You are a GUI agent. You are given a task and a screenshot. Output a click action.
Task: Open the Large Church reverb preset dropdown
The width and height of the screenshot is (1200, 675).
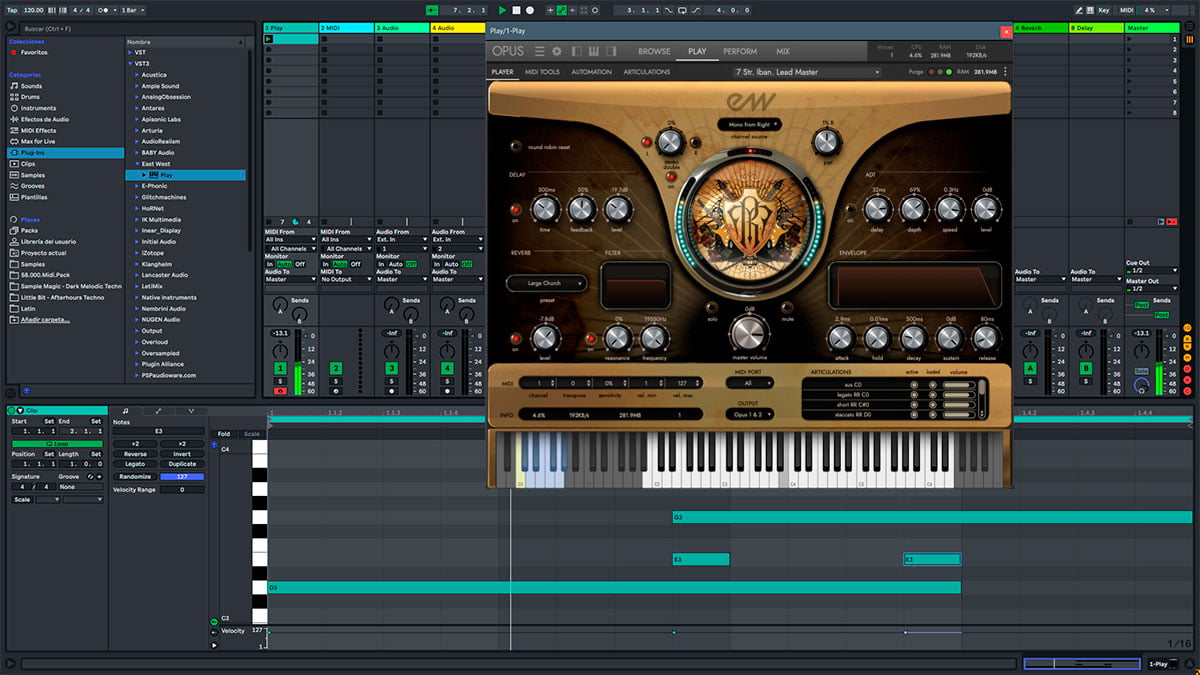tap(546, 283)
